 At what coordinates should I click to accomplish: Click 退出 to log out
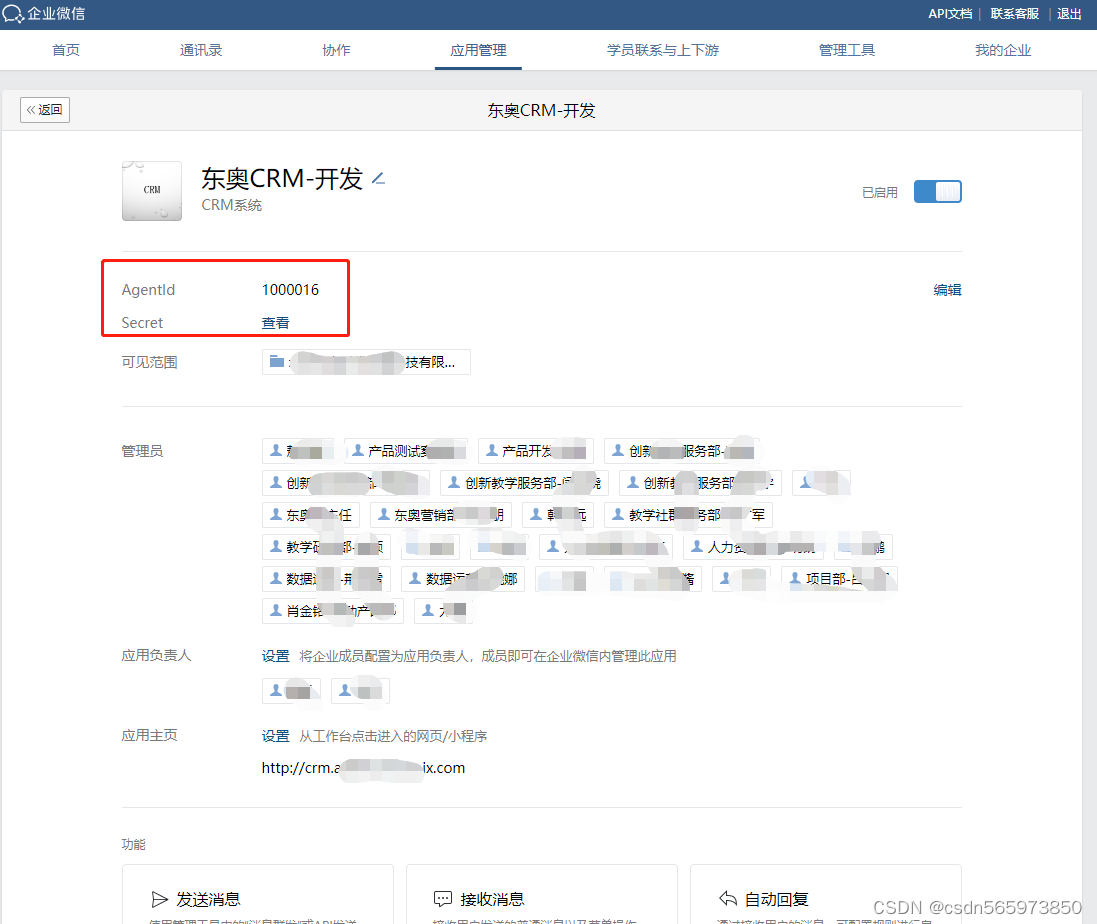click(1069, 14)
